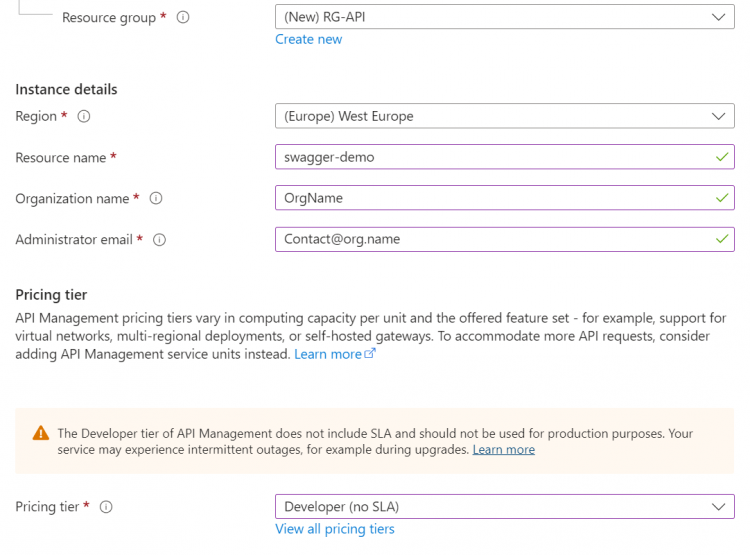Click the orange warning triangle icon
Image resolution: width=750 pixels, height=555 pixels.
pyautogui.click(x=41, y=433)
